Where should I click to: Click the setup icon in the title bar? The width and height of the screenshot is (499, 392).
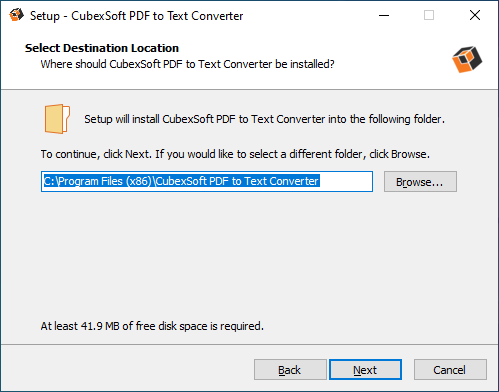point(16,15)
